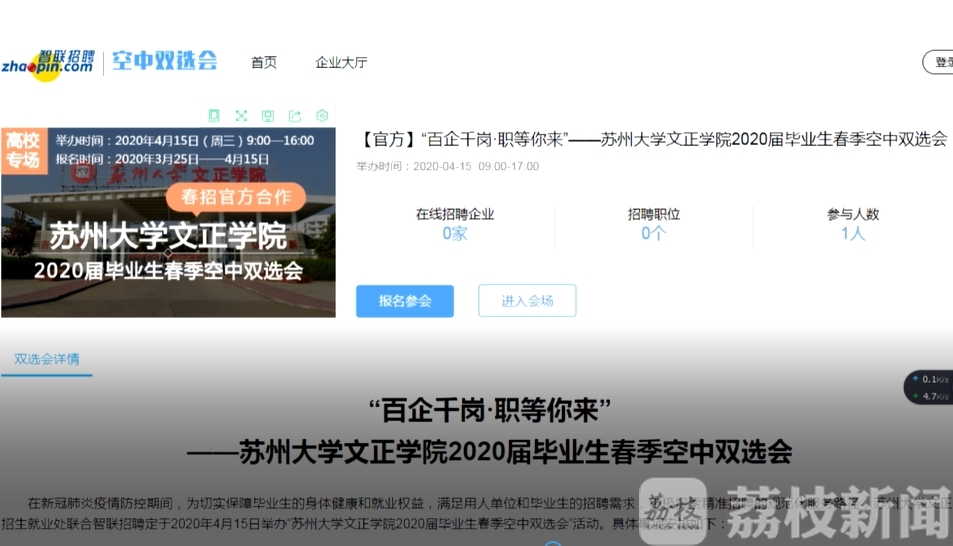Image resolution: width=953 pixels, height=546 pixels.
Task: Click the "百企千岗·职等你来" heading
Action: tap(490, 410)
